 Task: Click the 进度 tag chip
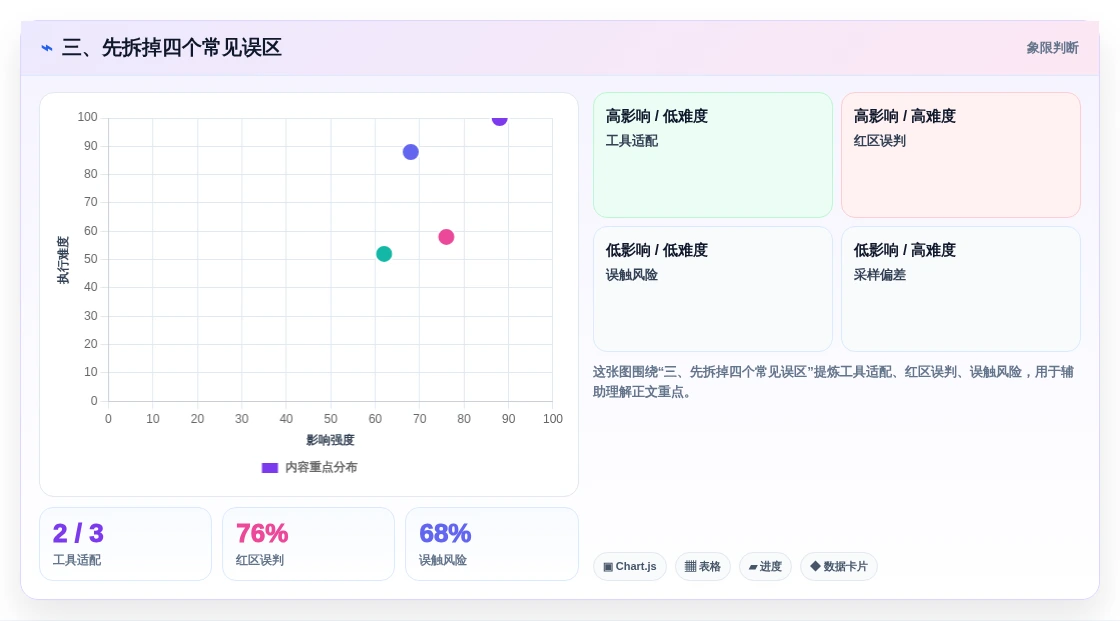[x=765, y=567]
